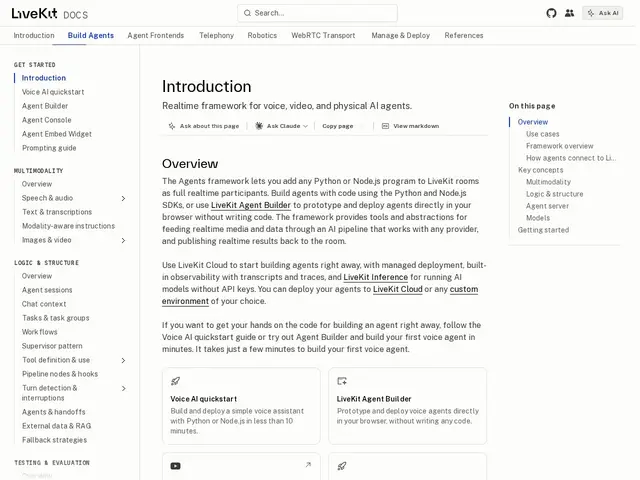Switch to Manage & Deploy tab
640x480 pixels.
click(400, 36)
